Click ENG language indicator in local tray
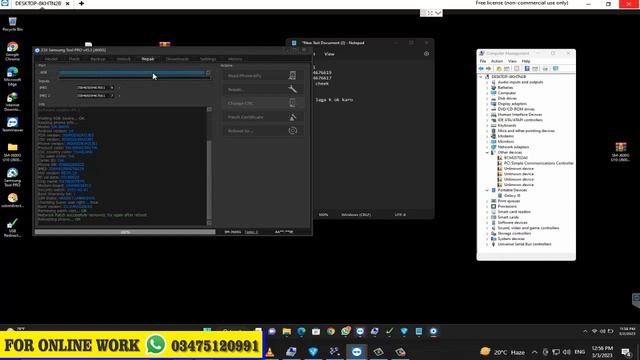The image size is (640, 360). (580, 352)
